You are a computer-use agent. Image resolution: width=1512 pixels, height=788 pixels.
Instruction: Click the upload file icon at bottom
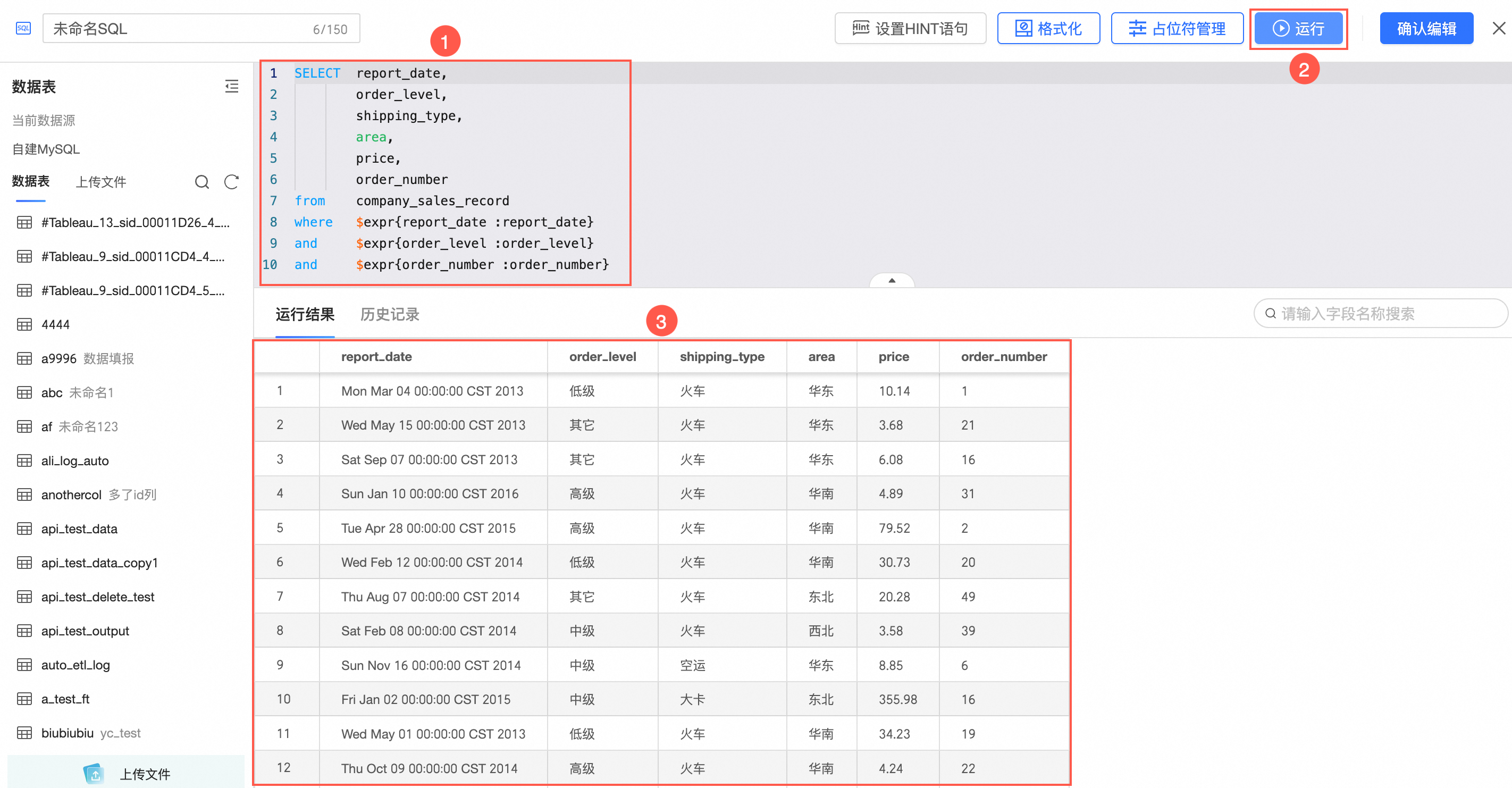click(x=94, y=773)
